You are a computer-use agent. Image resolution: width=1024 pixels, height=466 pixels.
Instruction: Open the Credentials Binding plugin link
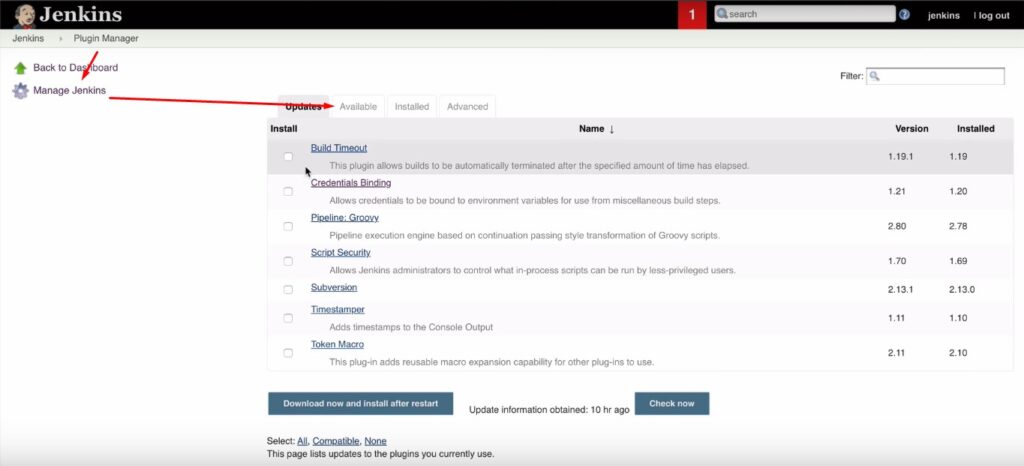click(351, 183)
